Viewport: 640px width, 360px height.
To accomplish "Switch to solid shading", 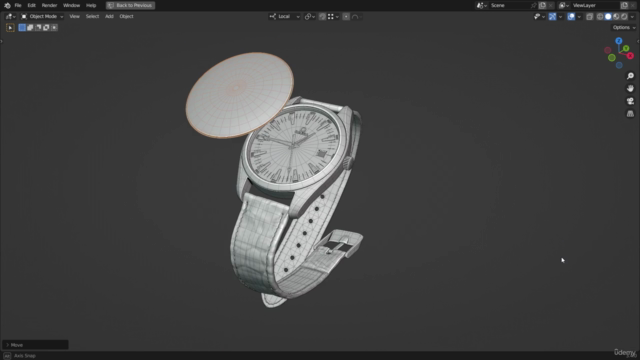I will pos(608,16).
